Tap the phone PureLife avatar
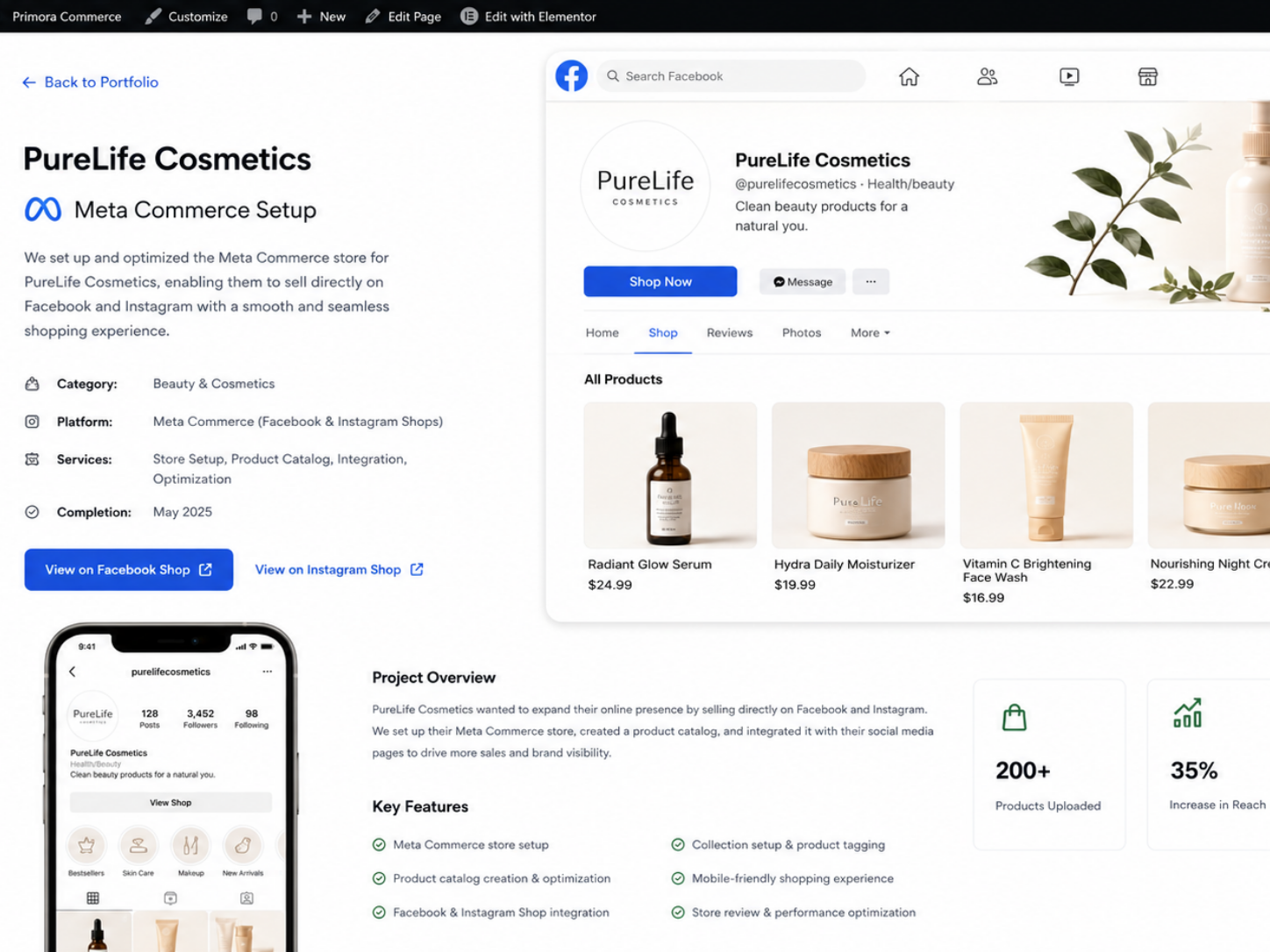The image size is (1270, 952). pos(93,714)
